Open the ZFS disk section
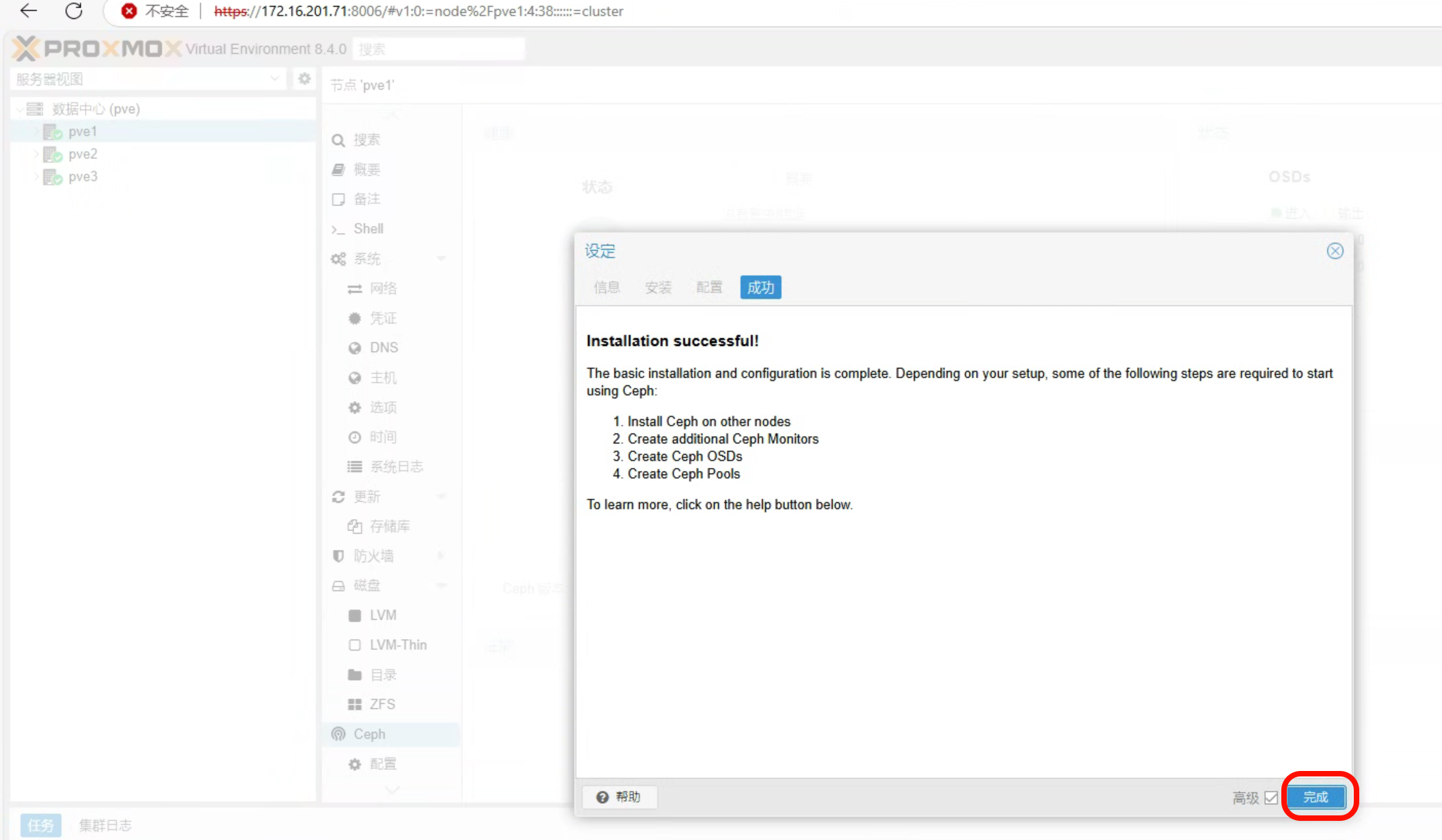This screenshot has width=1442, height=840. click(382, 704)
